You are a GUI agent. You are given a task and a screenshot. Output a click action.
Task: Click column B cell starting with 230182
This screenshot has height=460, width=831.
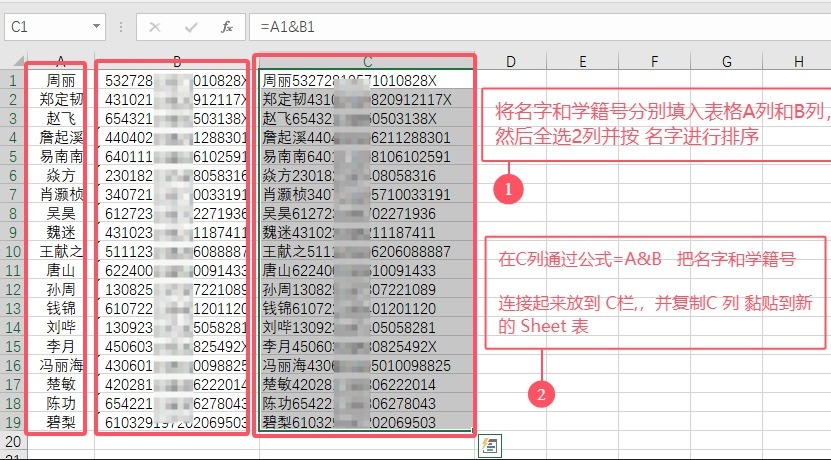176,175
